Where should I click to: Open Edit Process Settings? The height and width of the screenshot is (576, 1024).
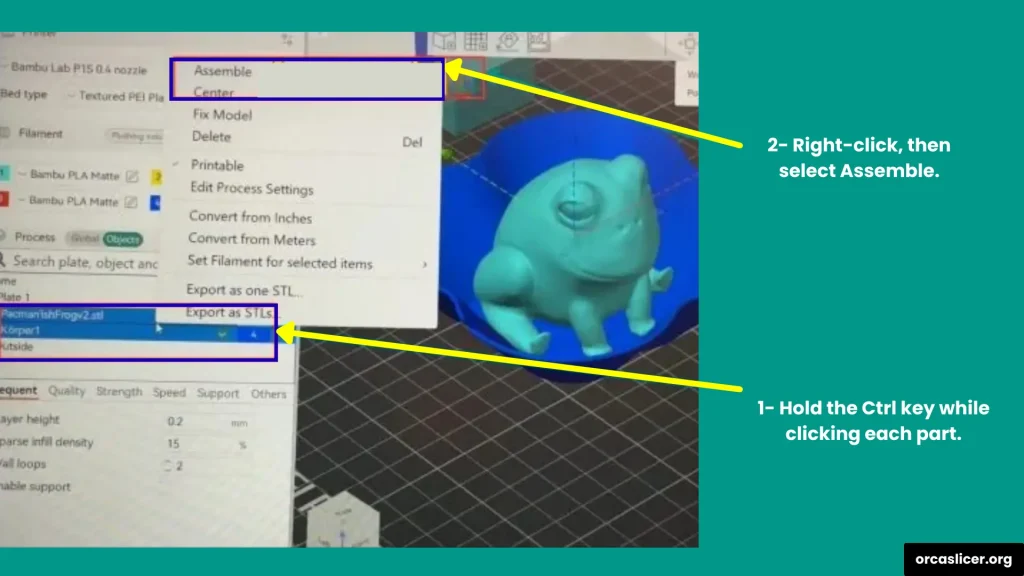pyautogui.click(x=251, y=189)
